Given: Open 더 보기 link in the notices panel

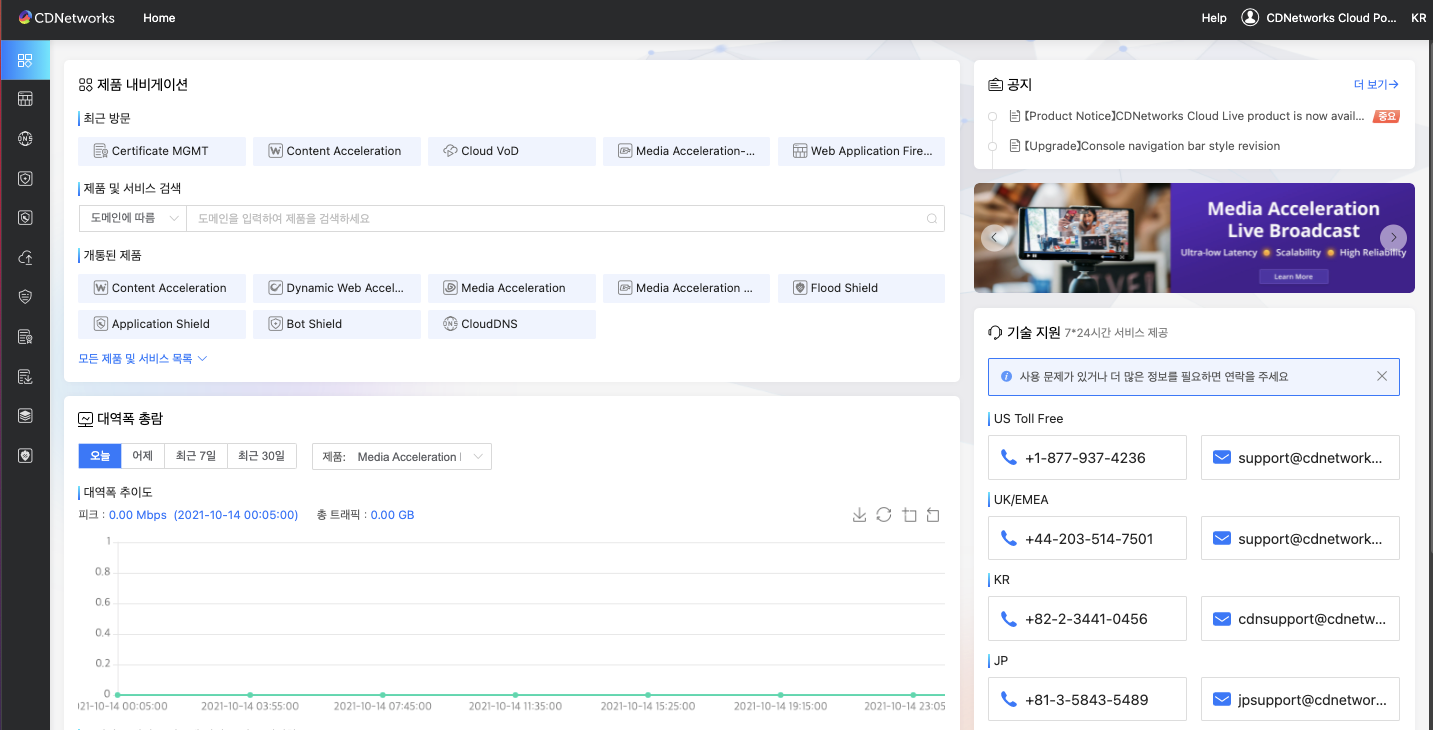Looking at the screenshot, I should pyautogui.click(x=1375, y=84).
